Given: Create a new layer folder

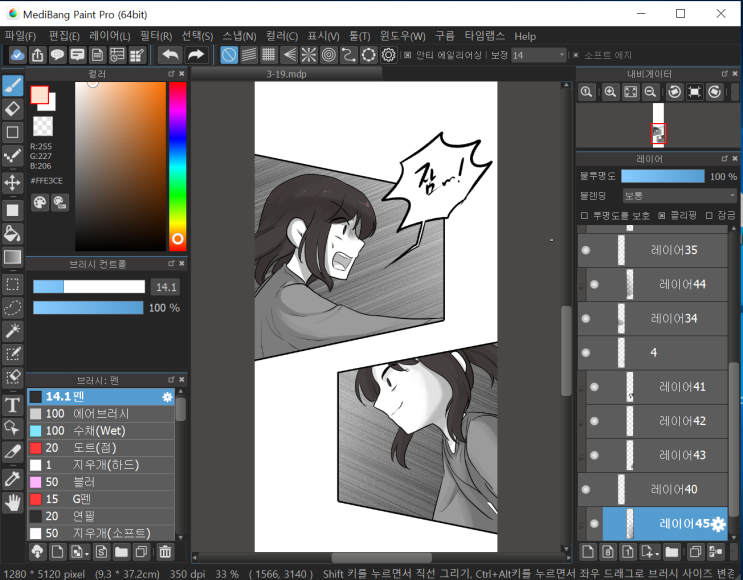Looking at the screenshot, I should [671, 552].
